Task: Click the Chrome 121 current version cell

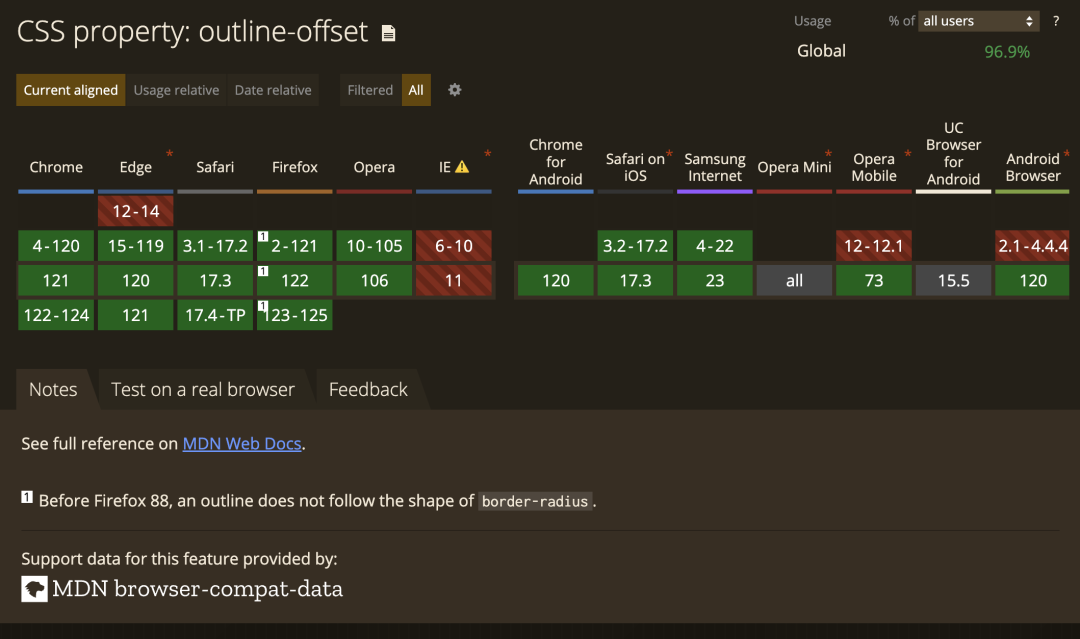Action: coord(56,280)
